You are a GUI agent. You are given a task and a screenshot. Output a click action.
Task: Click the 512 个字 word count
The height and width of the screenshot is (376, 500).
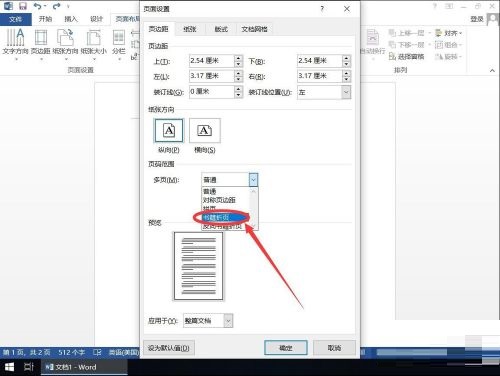(71, 352)
